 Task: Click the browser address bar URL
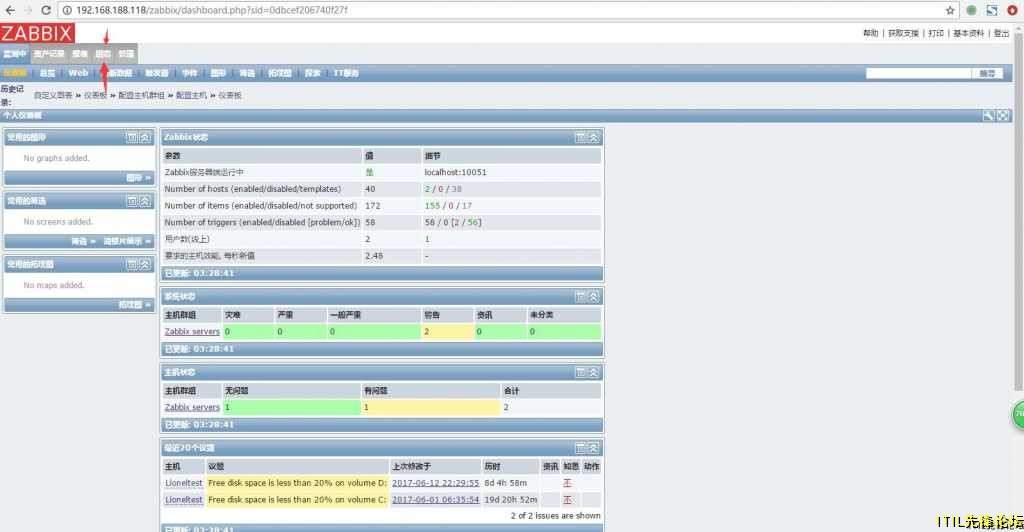(212, 10)
